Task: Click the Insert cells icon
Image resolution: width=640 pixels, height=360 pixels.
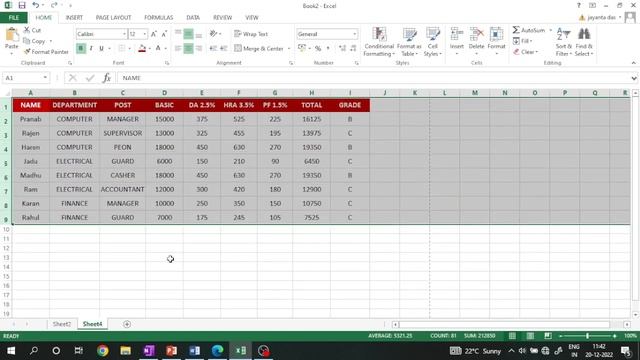Action: point(457,34)
